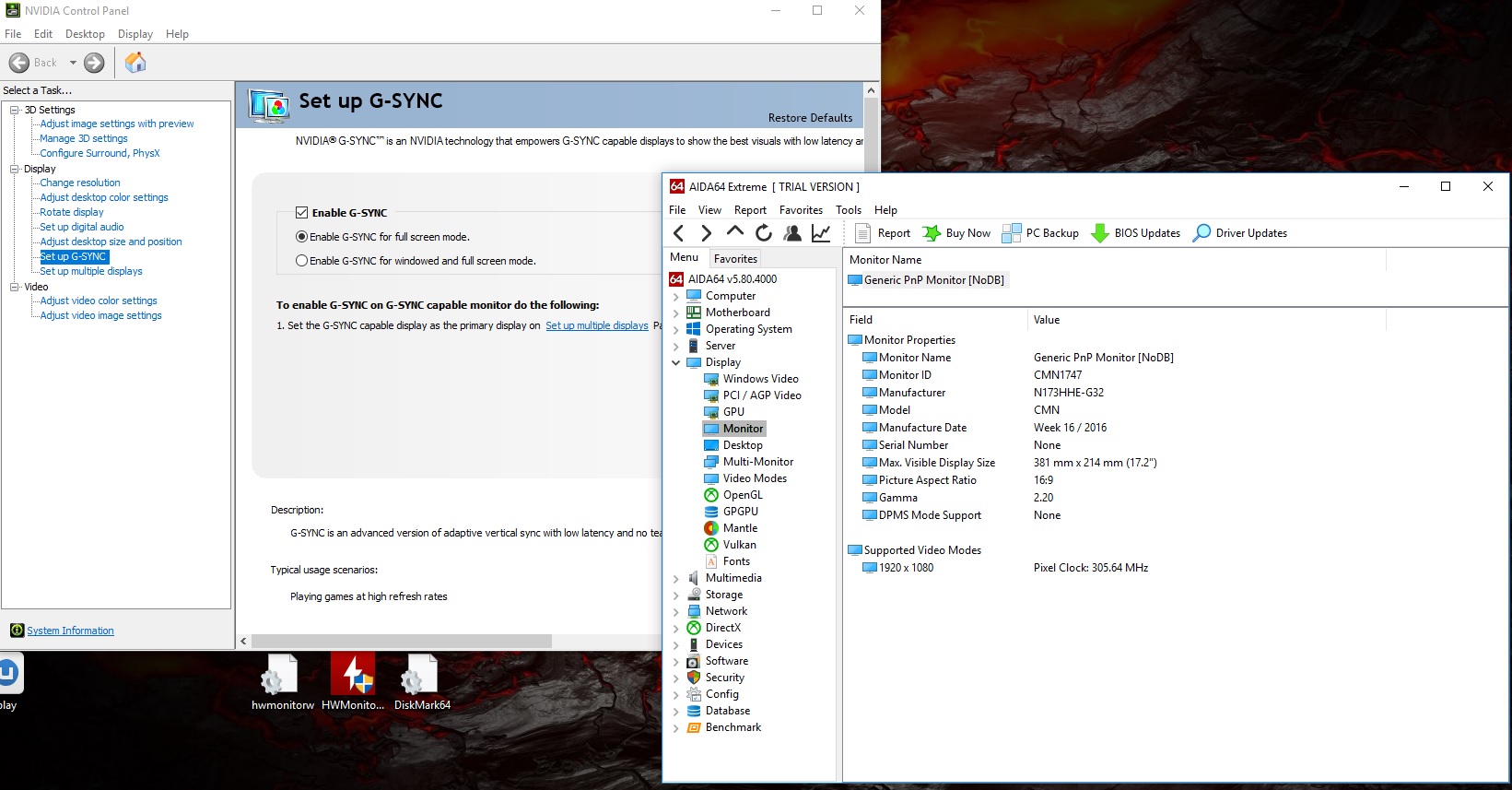1512x790 pixels.
Task: Toggle Enable G-SYNC checkbox
Action: click(301, 212)
